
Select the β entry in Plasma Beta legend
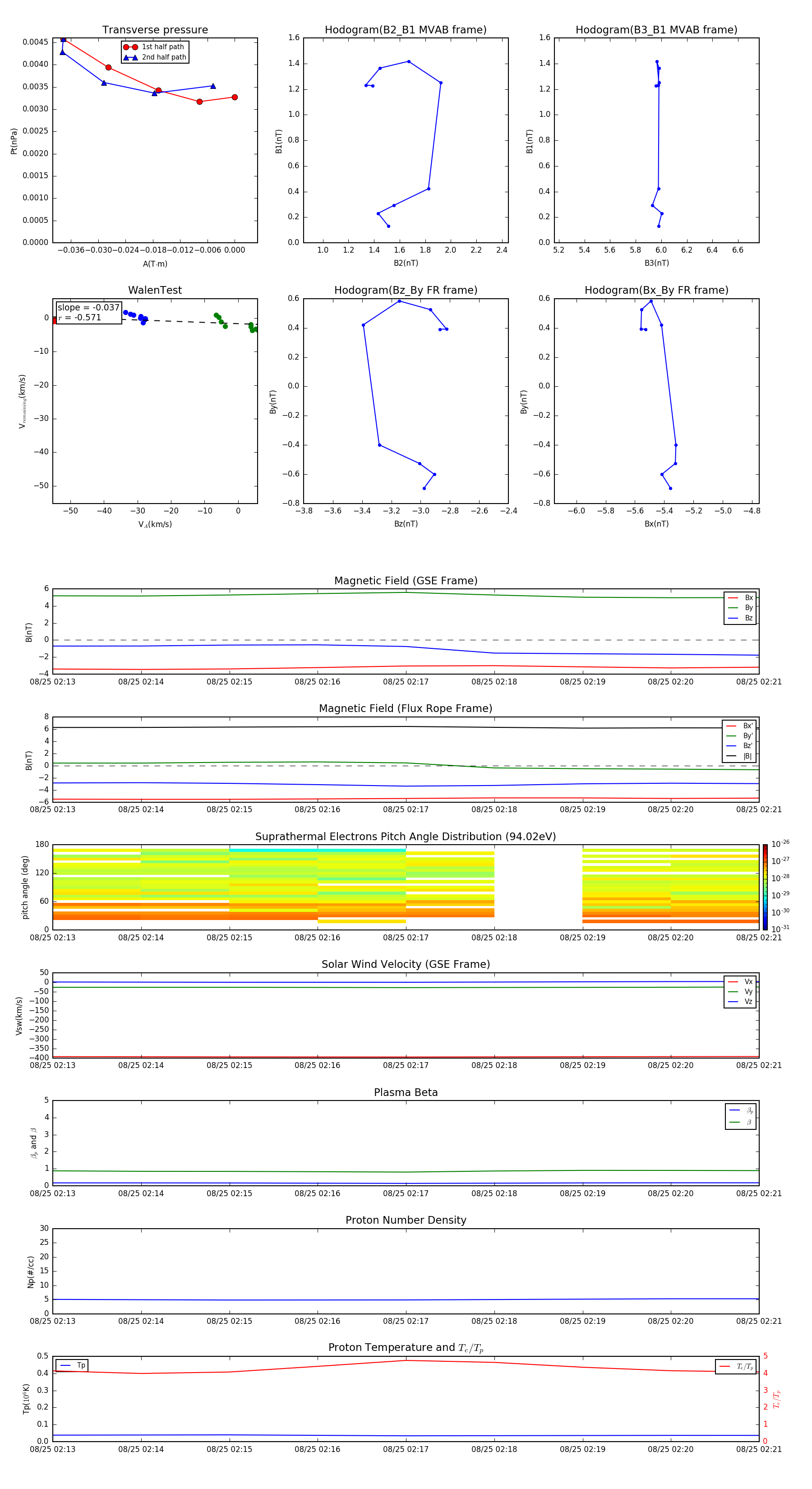click(741, 1122)
